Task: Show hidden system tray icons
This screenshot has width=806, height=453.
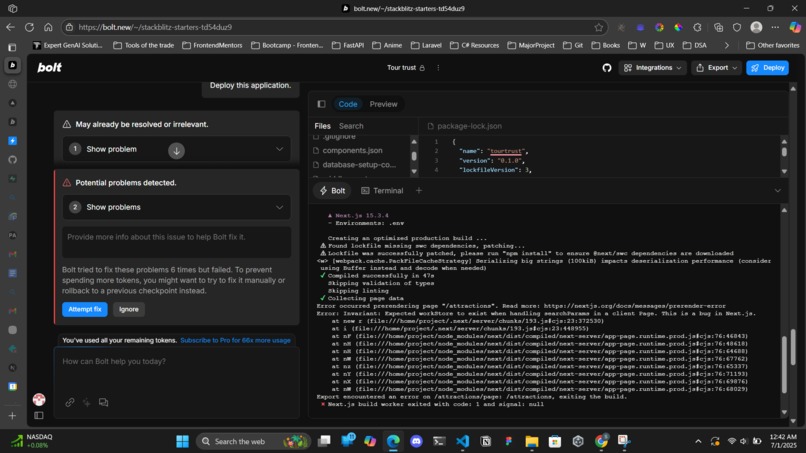Action: point(698,441)
